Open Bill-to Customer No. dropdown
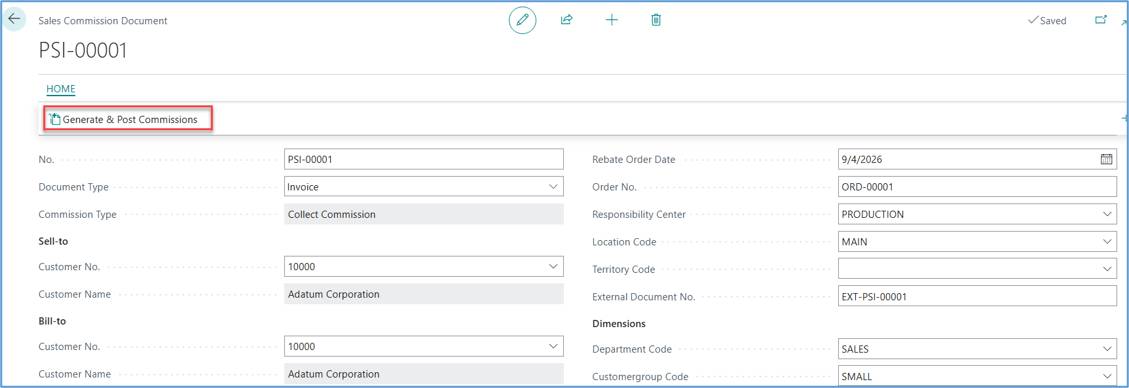The height and width of the screenshot is (388, 1129). pos(553,346)
